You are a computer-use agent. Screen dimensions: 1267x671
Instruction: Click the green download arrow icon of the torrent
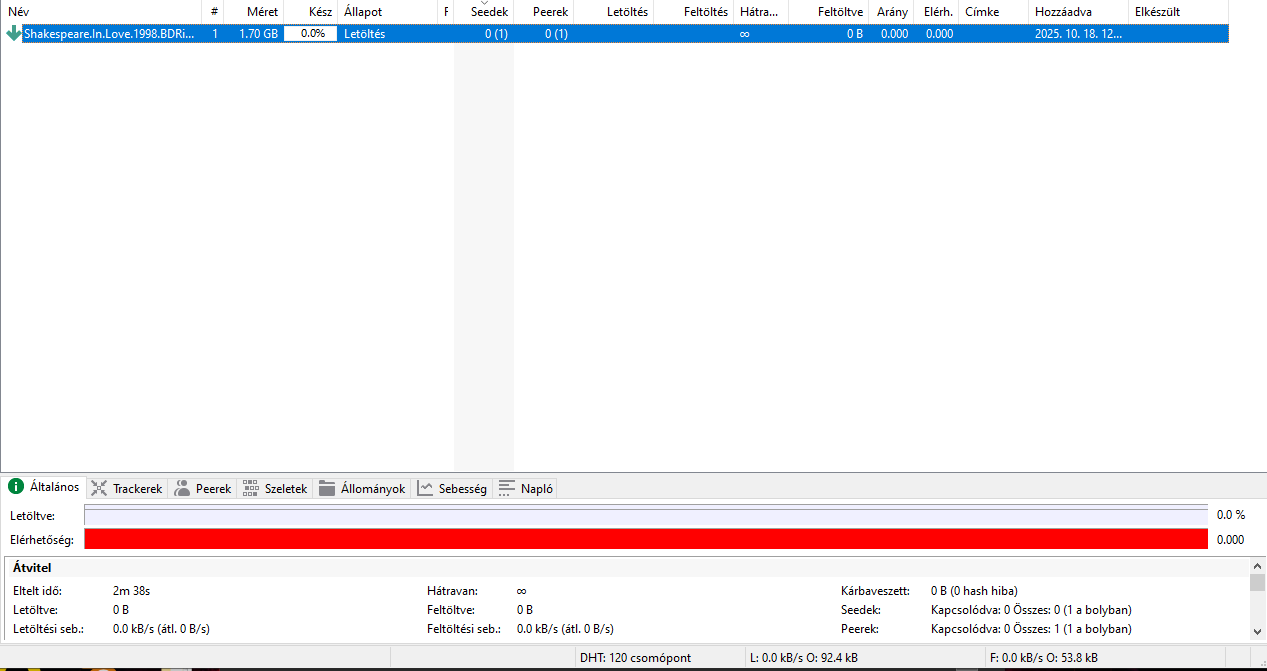point(13,33)
